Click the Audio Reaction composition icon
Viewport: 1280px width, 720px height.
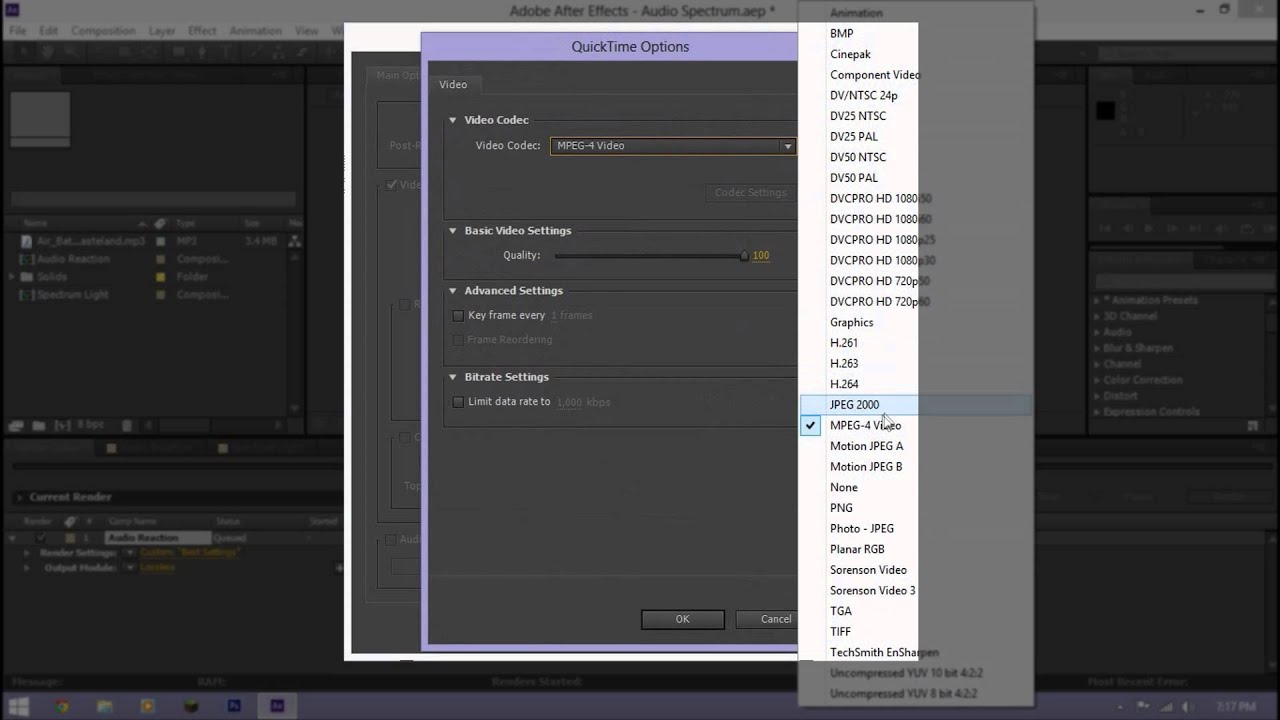point(27,259)
